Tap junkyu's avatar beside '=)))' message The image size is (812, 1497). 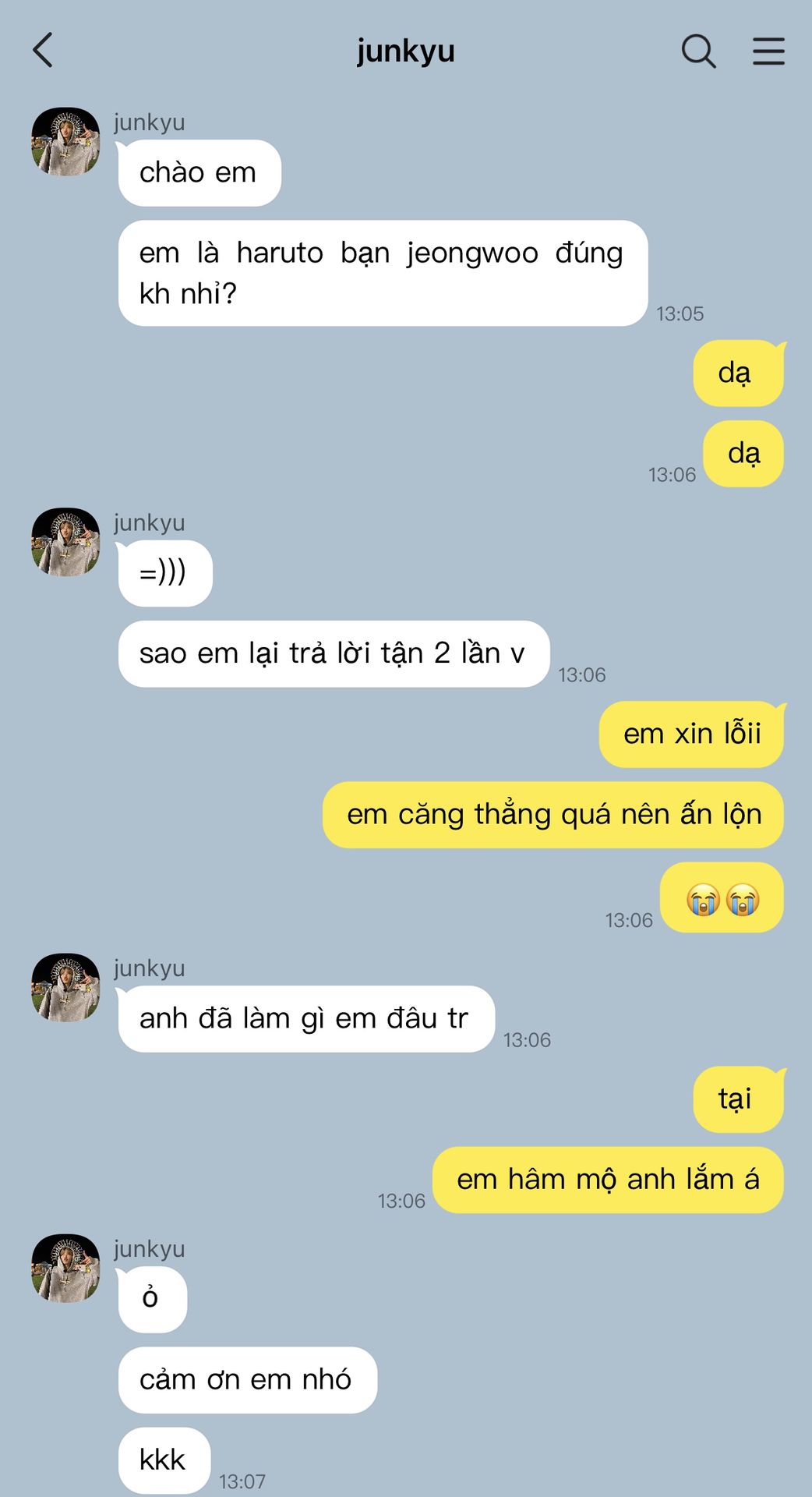pos(65,542)
